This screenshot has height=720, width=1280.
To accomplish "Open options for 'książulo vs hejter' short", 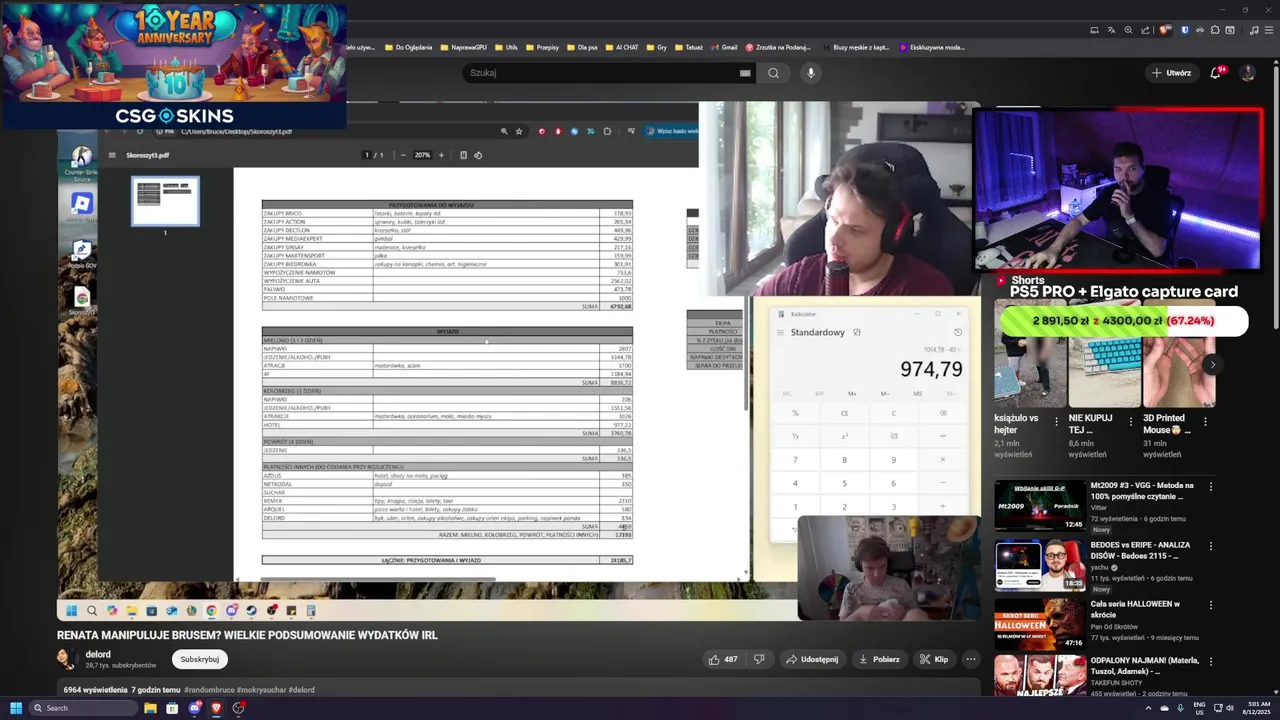I will click(x=1058, y=421).
